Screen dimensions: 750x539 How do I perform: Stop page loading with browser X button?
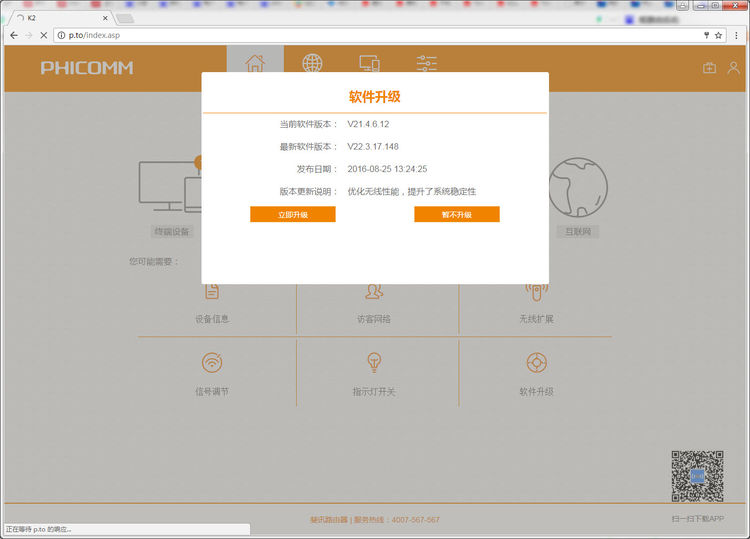(43, 35)
